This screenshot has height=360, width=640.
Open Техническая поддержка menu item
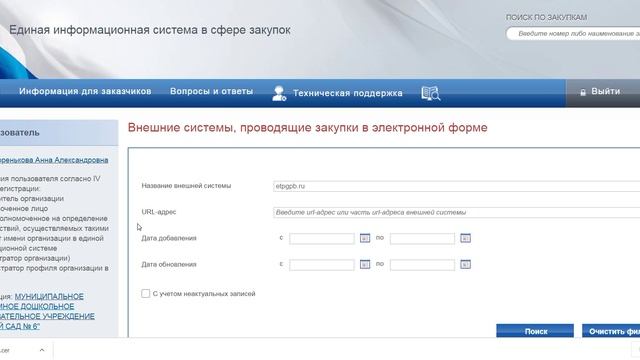pyautogui.click(x=348, y=93)
